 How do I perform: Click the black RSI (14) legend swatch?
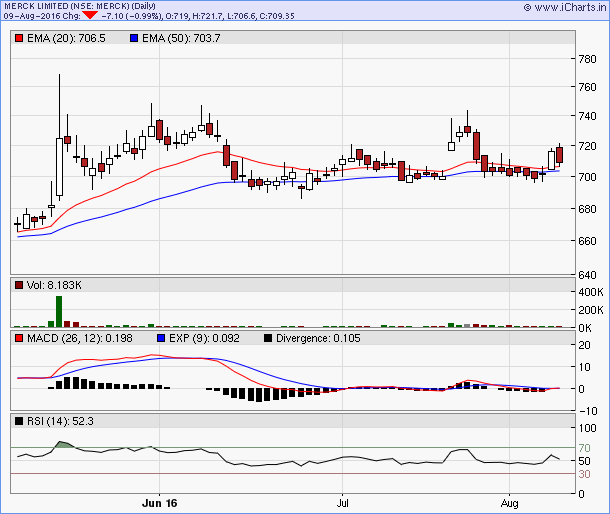coord(19,421)
